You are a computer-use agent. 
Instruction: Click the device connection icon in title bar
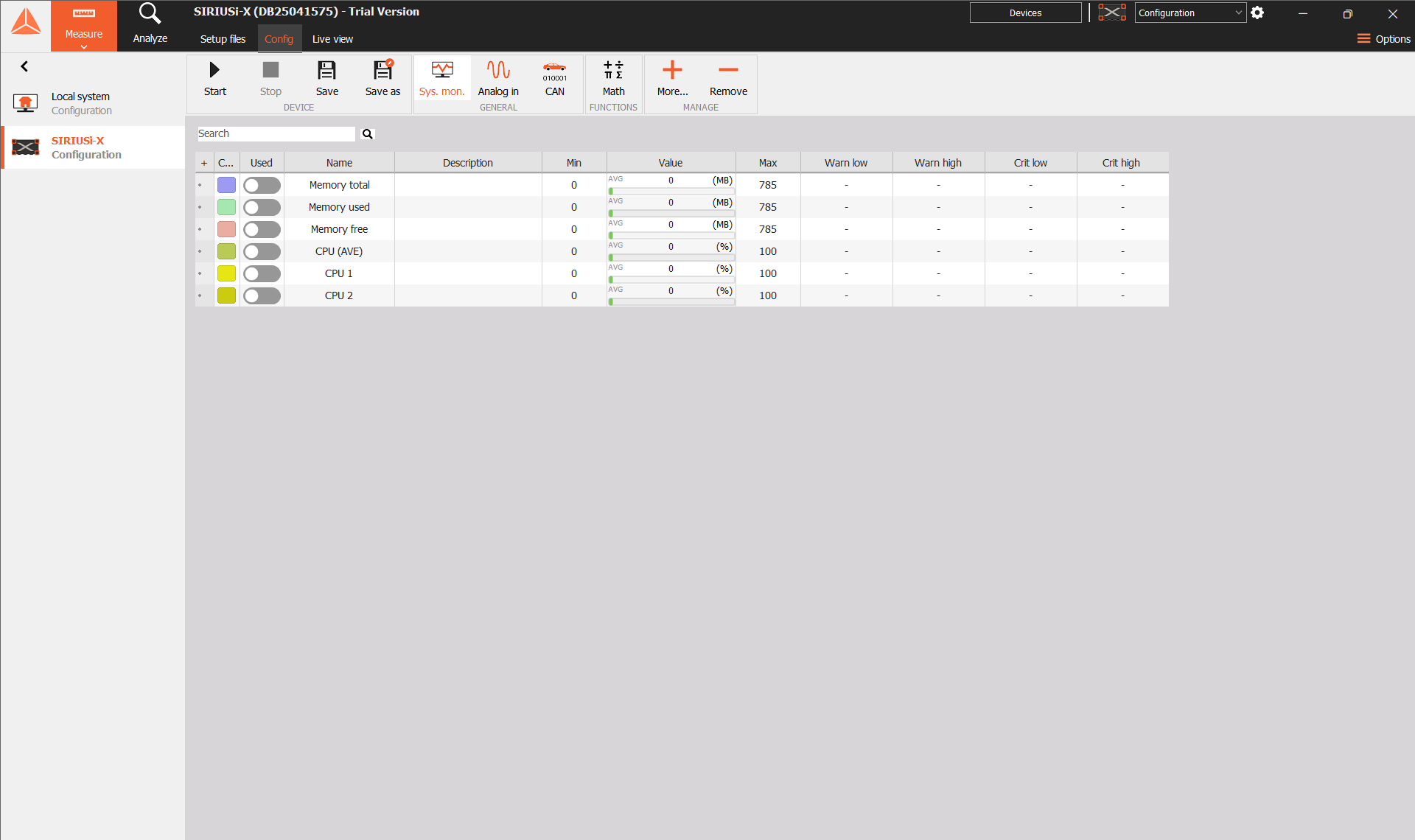coord(1112,13)
